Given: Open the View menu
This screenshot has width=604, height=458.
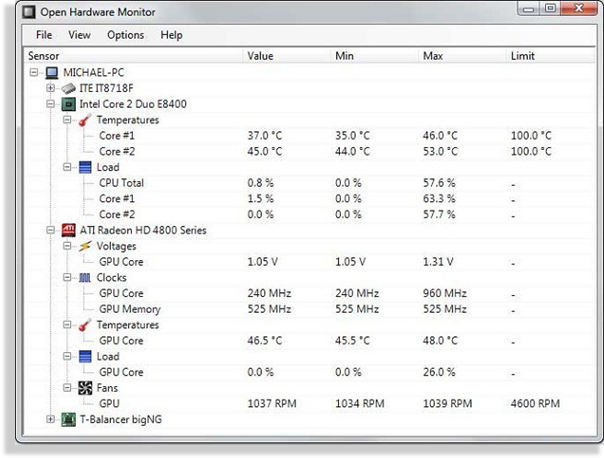Looking at the screenshot, I should coord(79,35).
